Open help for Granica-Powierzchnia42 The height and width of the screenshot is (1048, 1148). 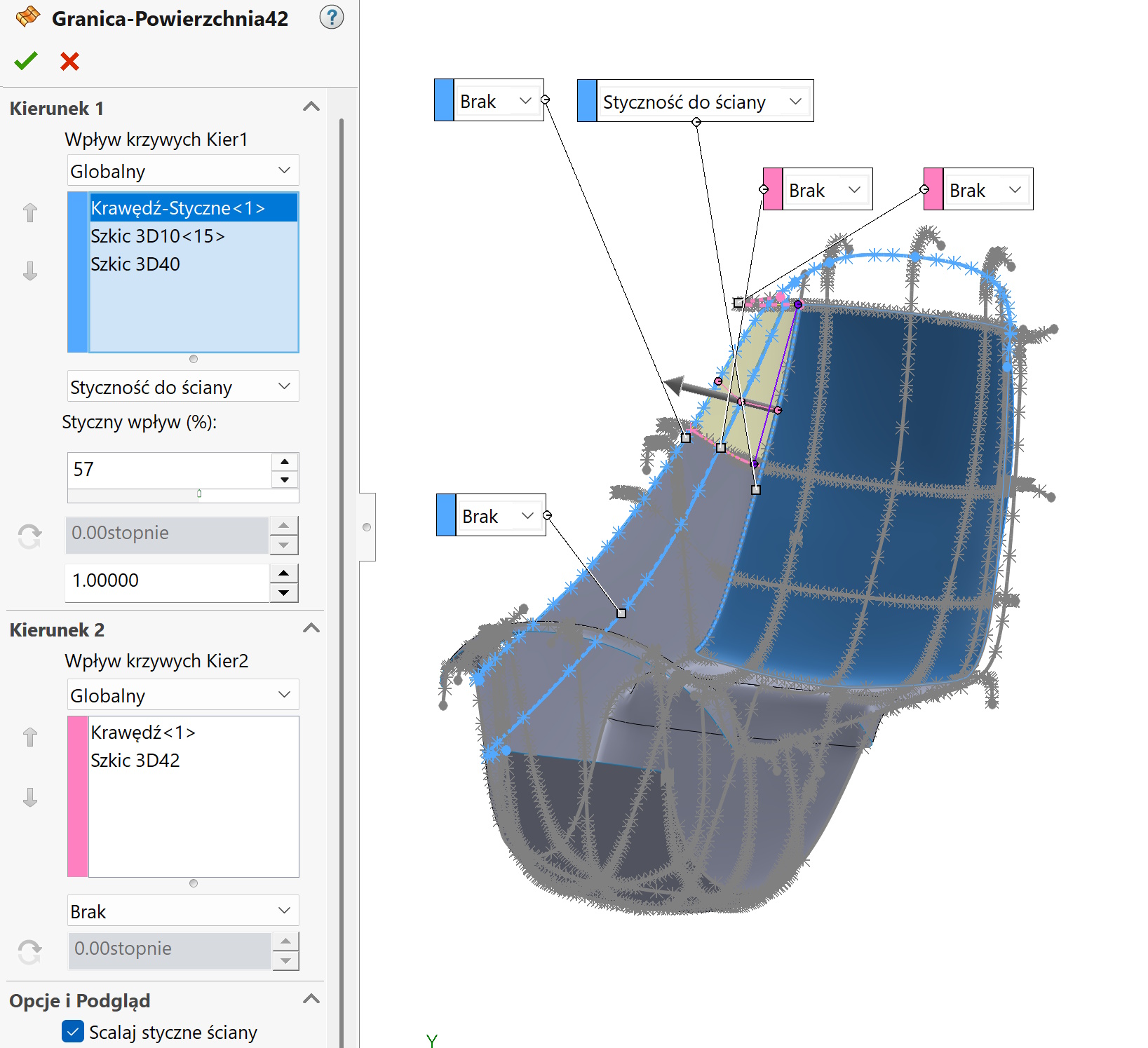click(x=331, y=18)
